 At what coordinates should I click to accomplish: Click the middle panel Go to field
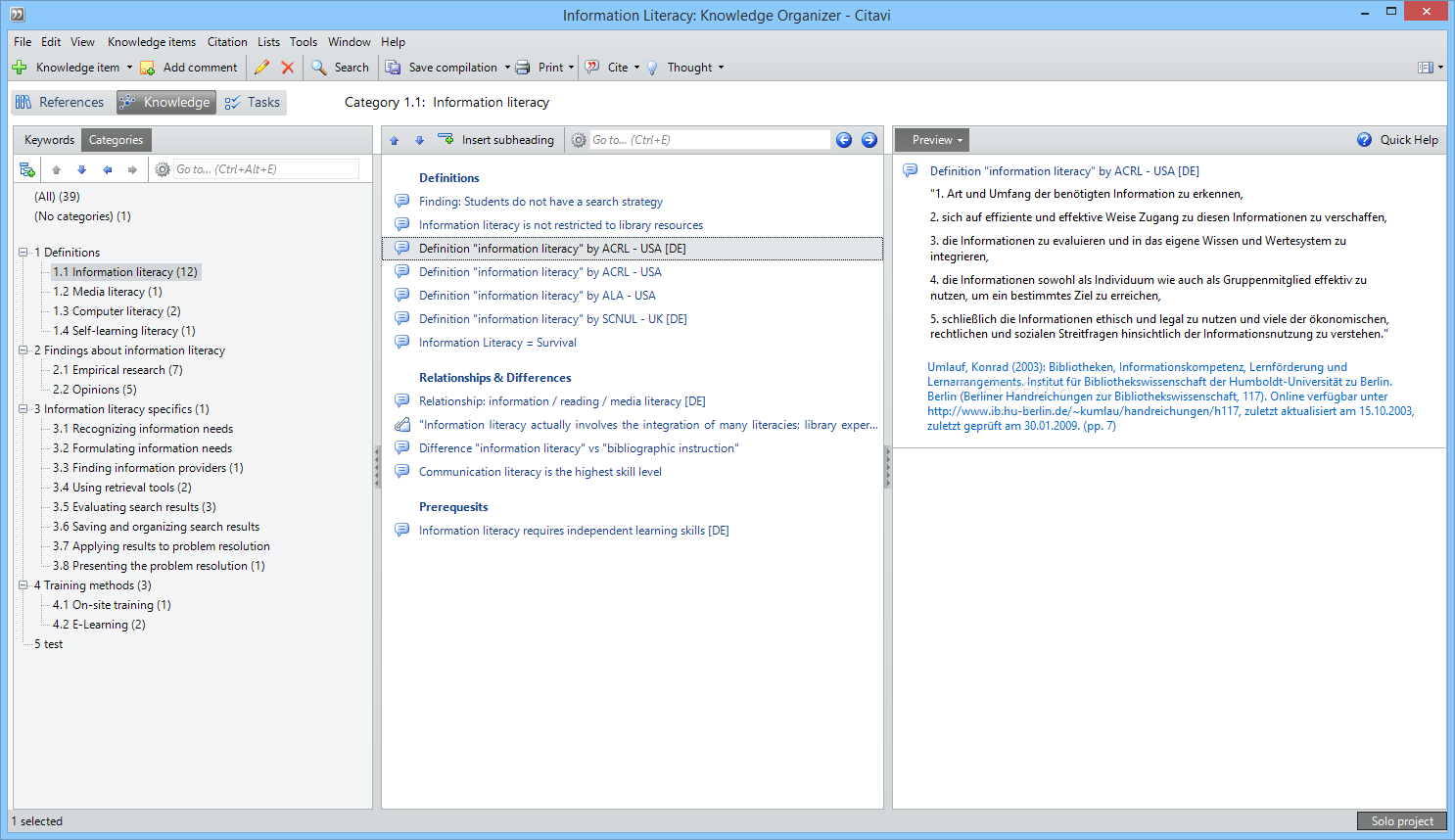pos(710,140)
